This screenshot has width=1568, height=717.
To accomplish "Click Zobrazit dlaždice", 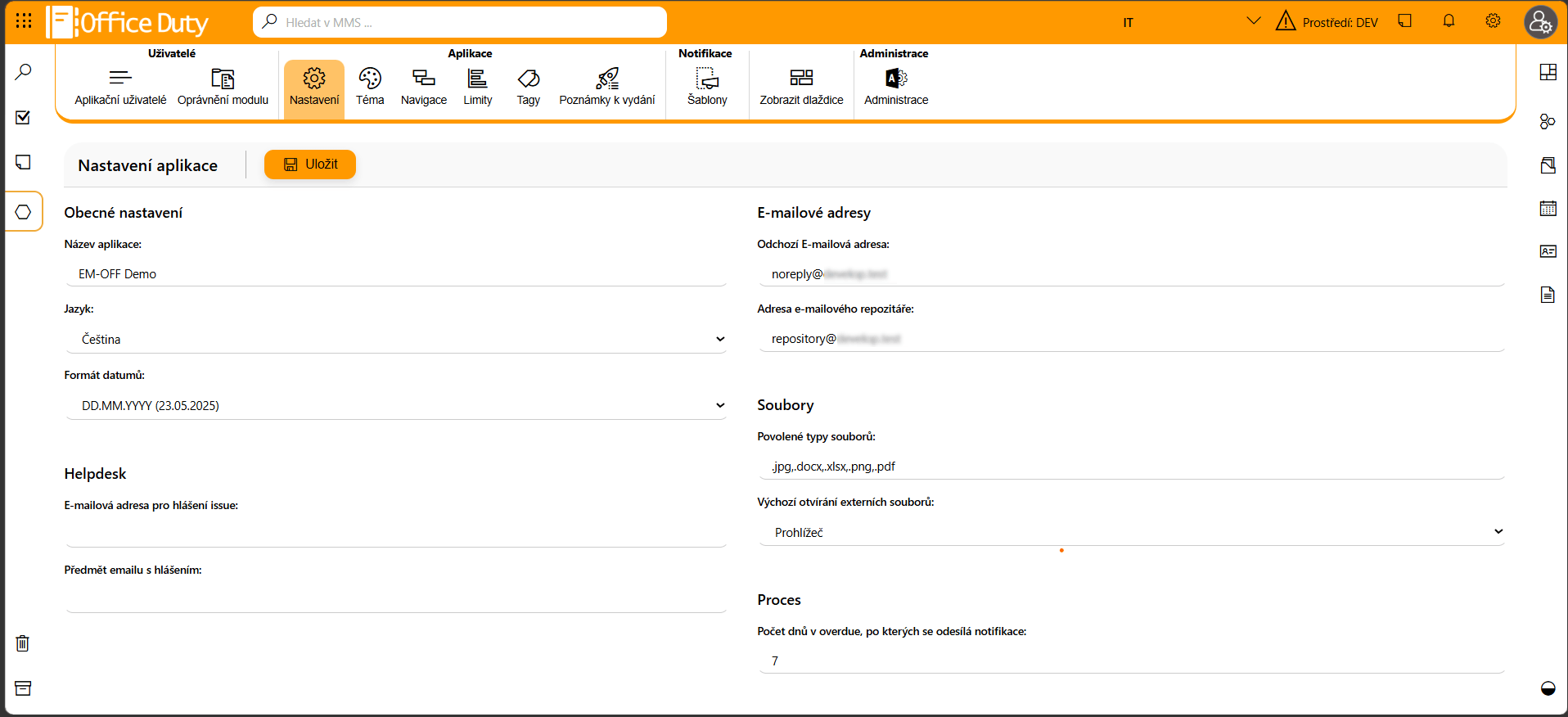I will coord(801,88).
